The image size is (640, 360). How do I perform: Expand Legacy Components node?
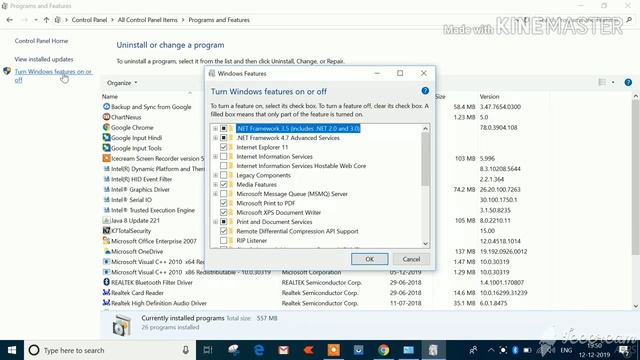[215, 176]
